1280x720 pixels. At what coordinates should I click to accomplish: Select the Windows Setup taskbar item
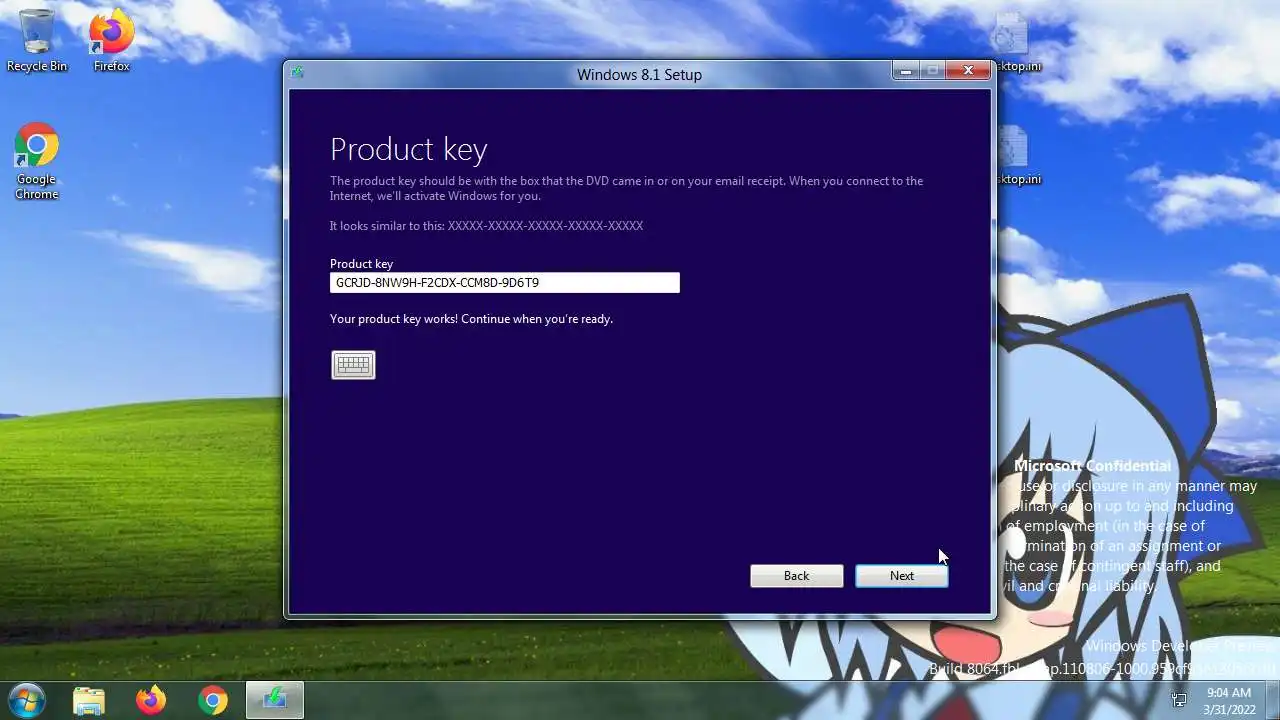[274, 700]
